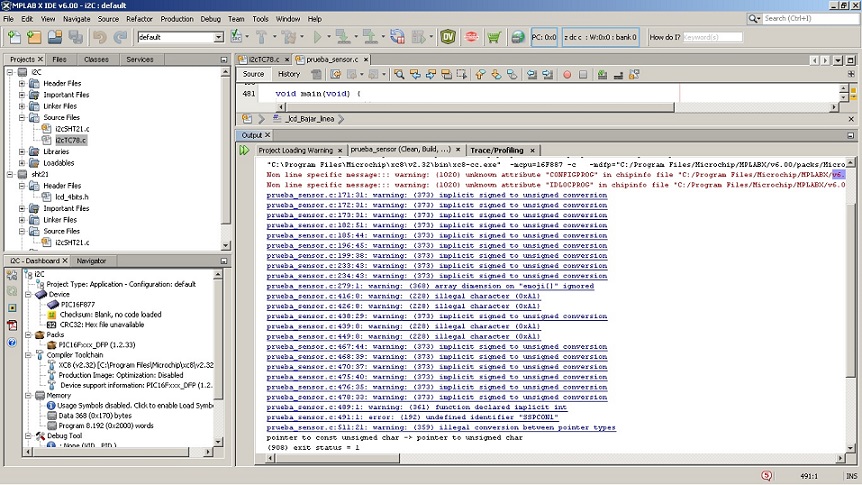Click the PIC16F877 device entry in Dashboard
Screen dimensions: 862x485
point(78,305)
